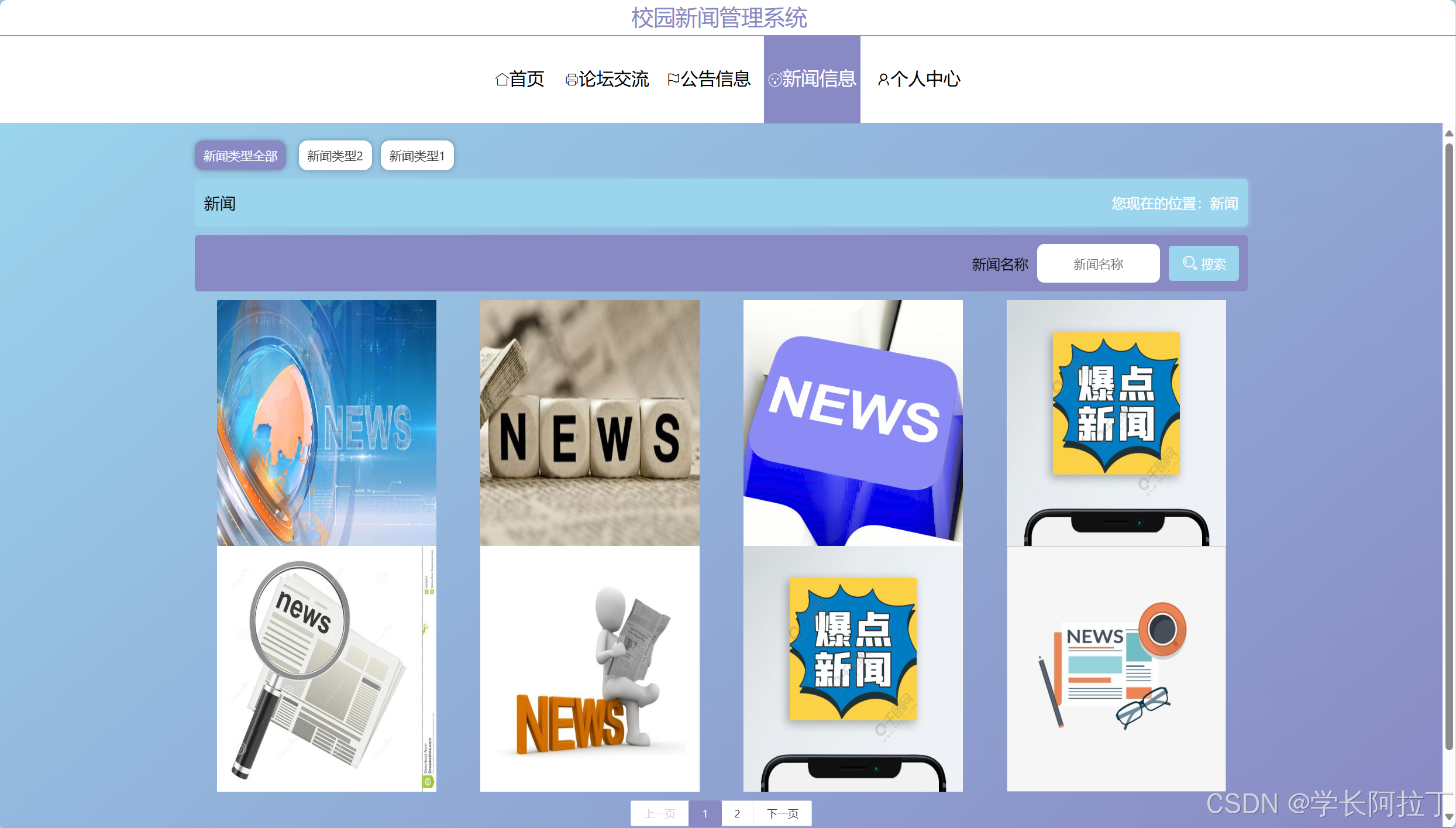Screen dimensions: 1456x828
Task: Filter news by 新闻类型1
Action: pos(417,156)
